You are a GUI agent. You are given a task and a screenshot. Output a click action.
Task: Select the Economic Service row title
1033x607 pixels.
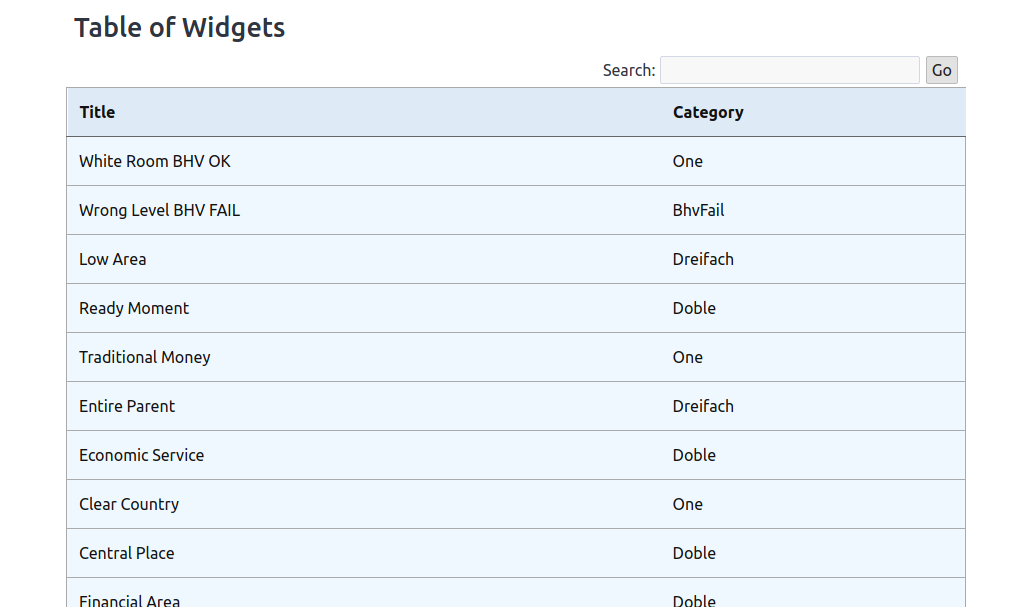(141, 455)
